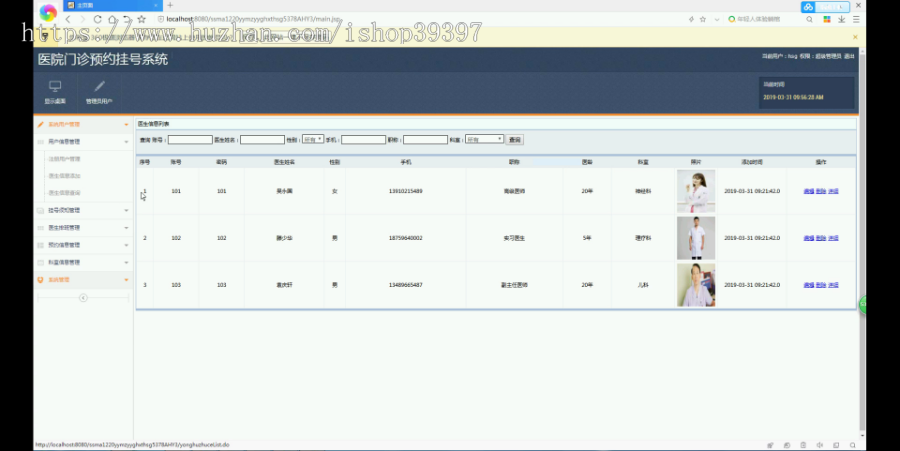Click the doctor photo in row 101

tap(696, 191)
